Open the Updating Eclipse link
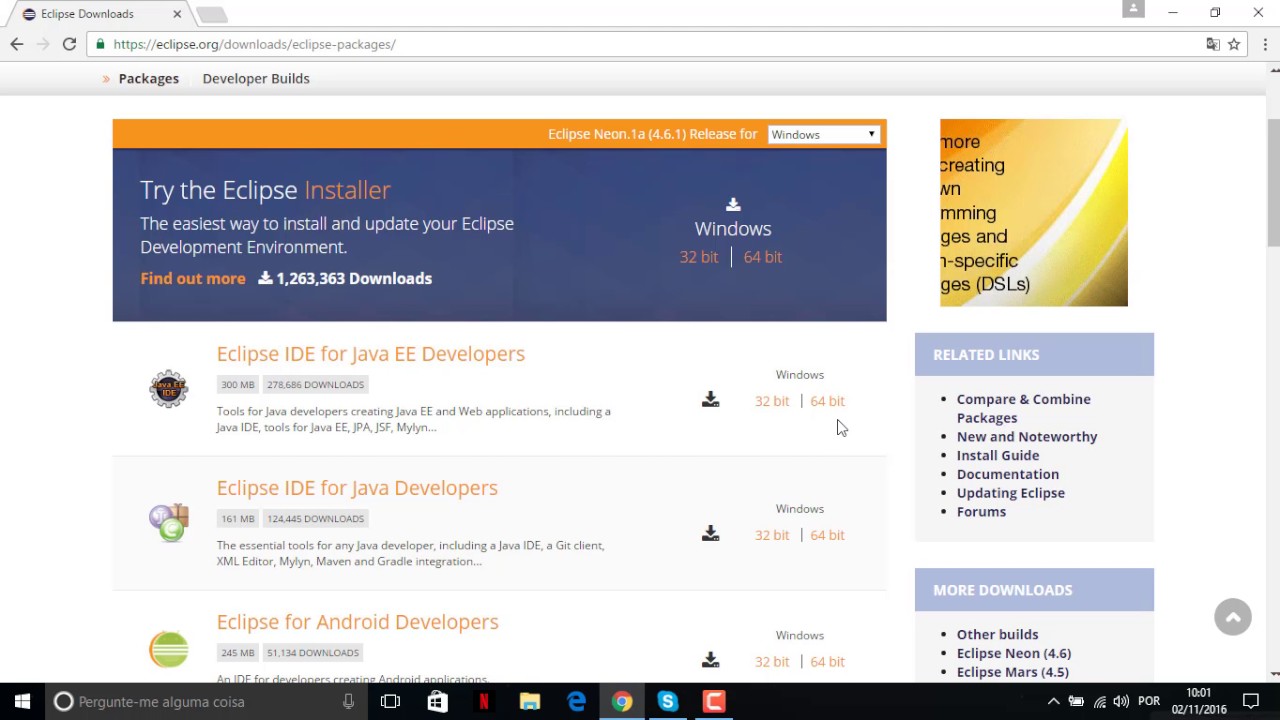1280x720 pixels. (x=1011, y=492)
